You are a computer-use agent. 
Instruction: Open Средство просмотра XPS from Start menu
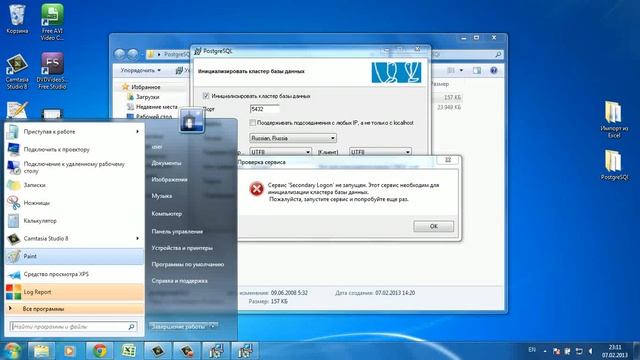(x=74, y=274)
